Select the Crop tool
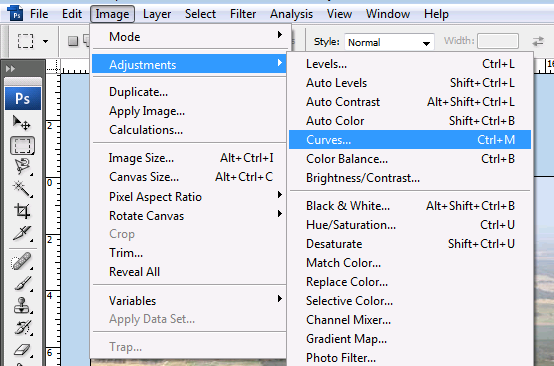The image size is (554, 366). click(x=22, y=211)
